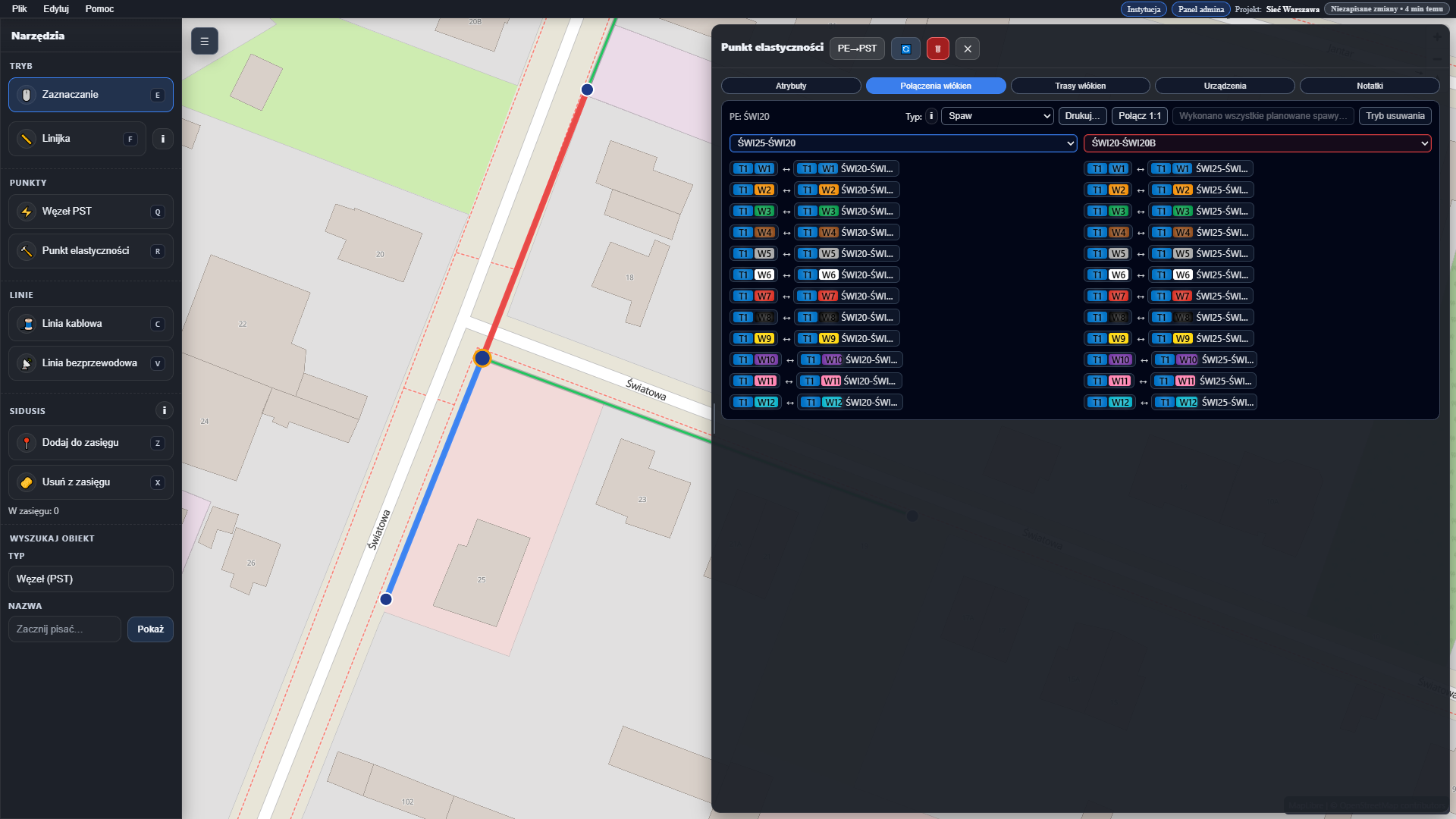This screenshot has width=1456, height=819.
Task: Click the red trash delete icon
Action: [937, 49]
